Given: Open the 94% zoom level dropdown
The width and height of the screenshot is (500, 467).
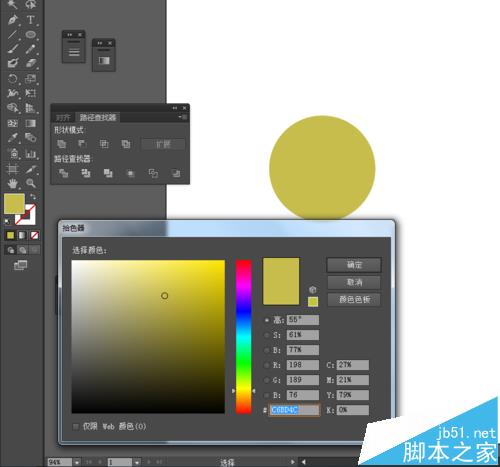Looking at the screenshot, I should pos(77,462).
